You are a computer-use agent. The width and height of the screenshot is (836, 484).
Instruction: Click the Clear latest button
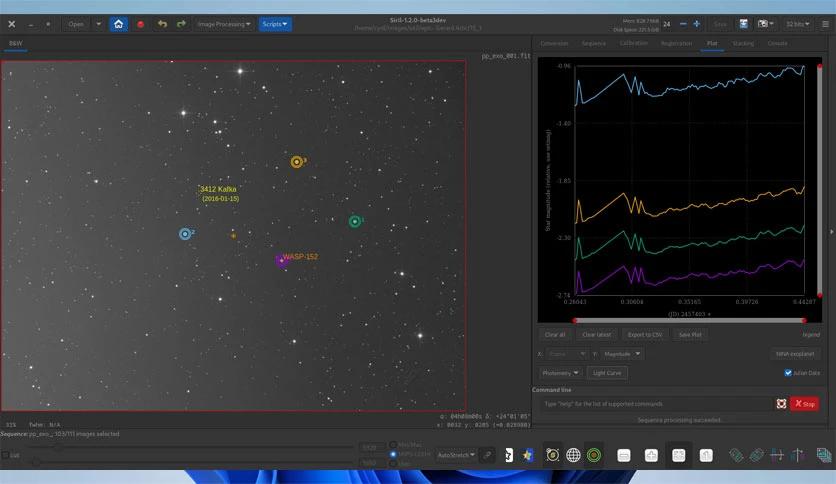pyautogui.click(x=596, y=335)
